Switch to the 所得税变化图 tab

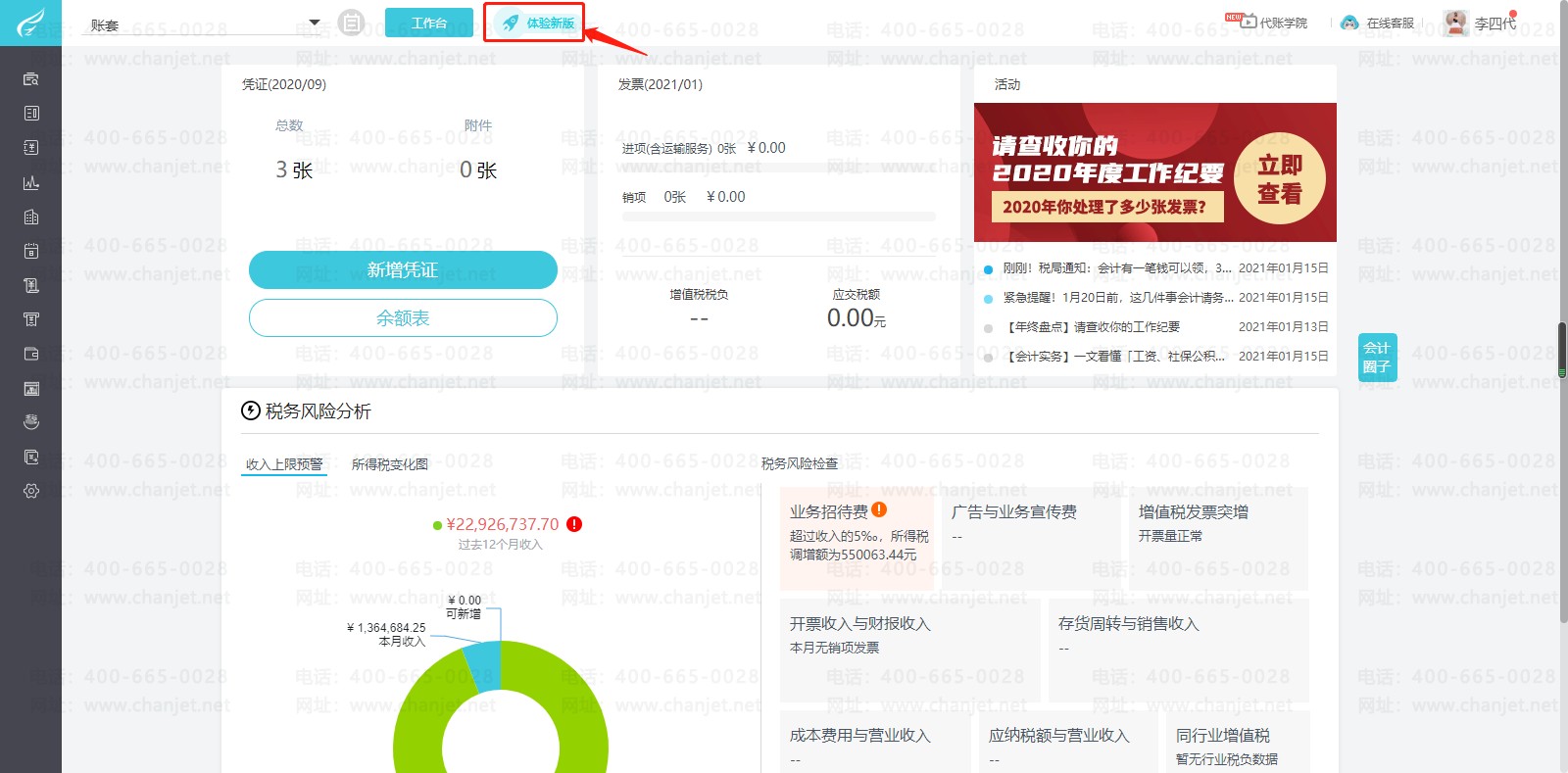point(389,464)
